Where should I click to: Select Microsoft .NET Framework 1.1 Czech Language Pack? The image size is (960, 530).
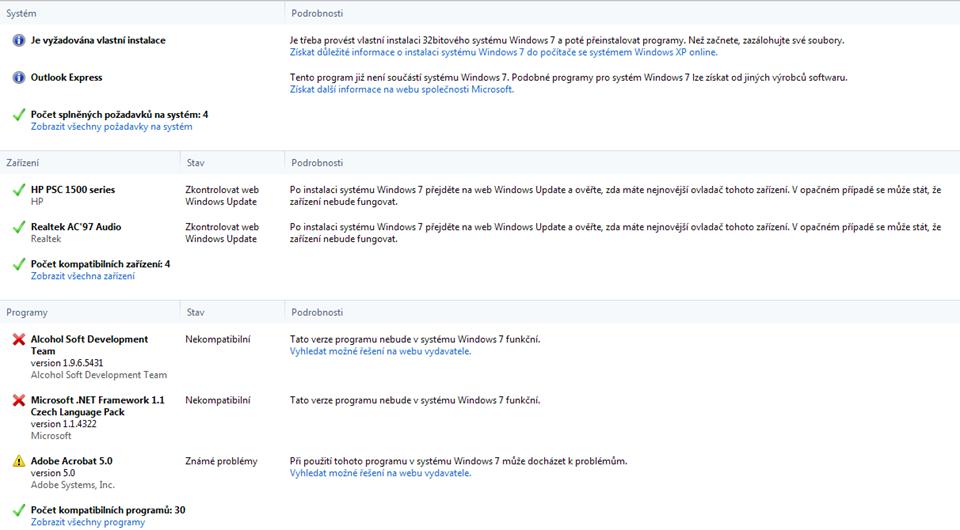click(97, 406)
